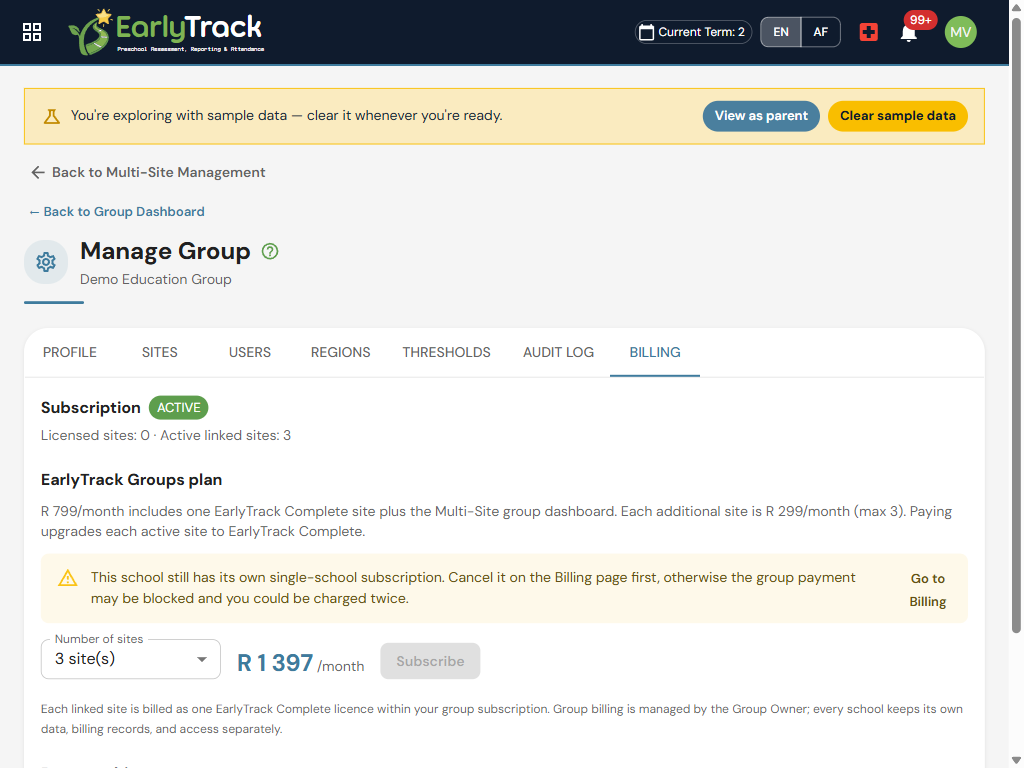Switch to the PROFILE tab
This screenshot has height=768, width=1024.
(x=70, y=353)
